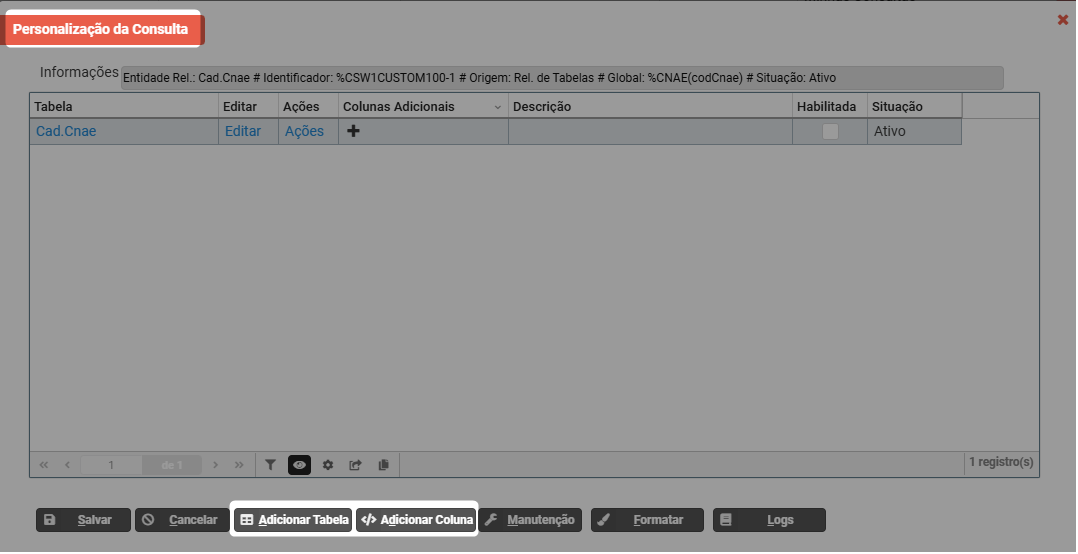Click the filter funnel icon in grid footer
This screenshot has height=554, width=1078.
click(270, 465)
